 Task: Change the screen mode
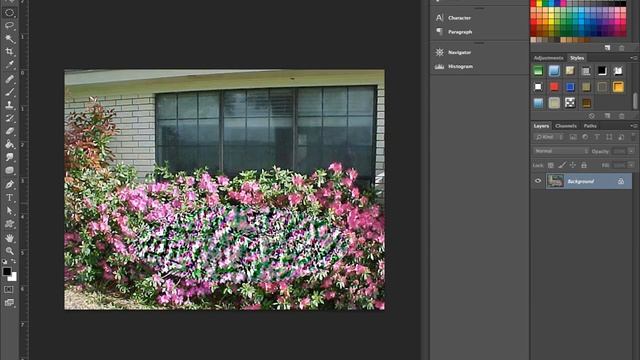(9, 303)
